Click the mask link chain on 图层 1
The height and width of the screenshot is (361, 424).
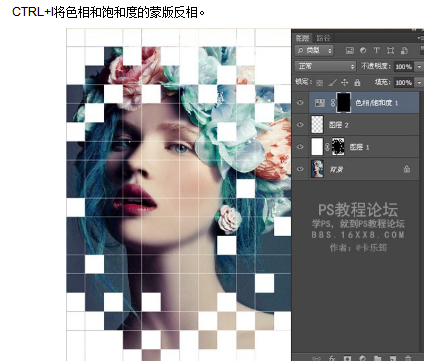[327, 147]
